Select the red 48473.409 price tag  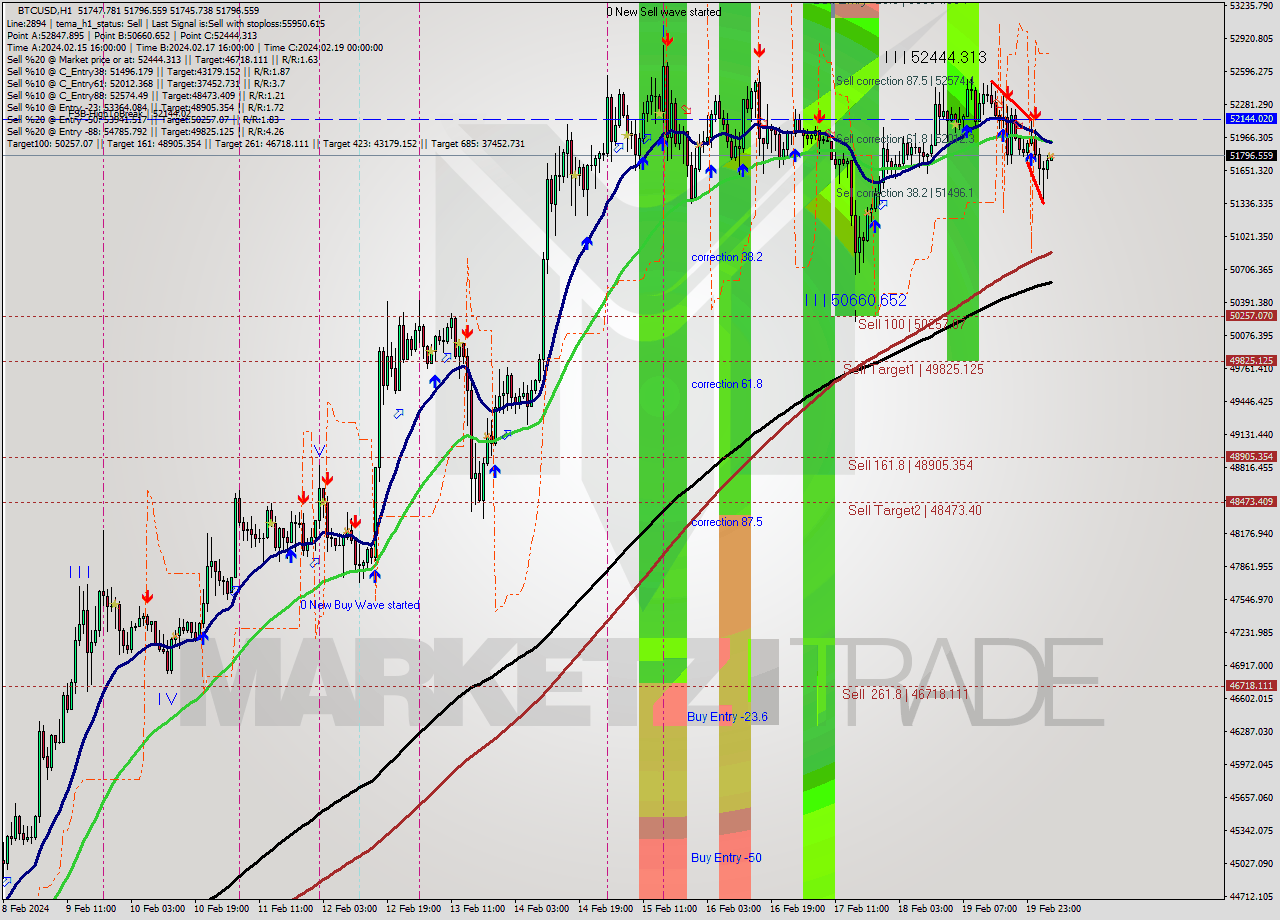[1251, 501]
